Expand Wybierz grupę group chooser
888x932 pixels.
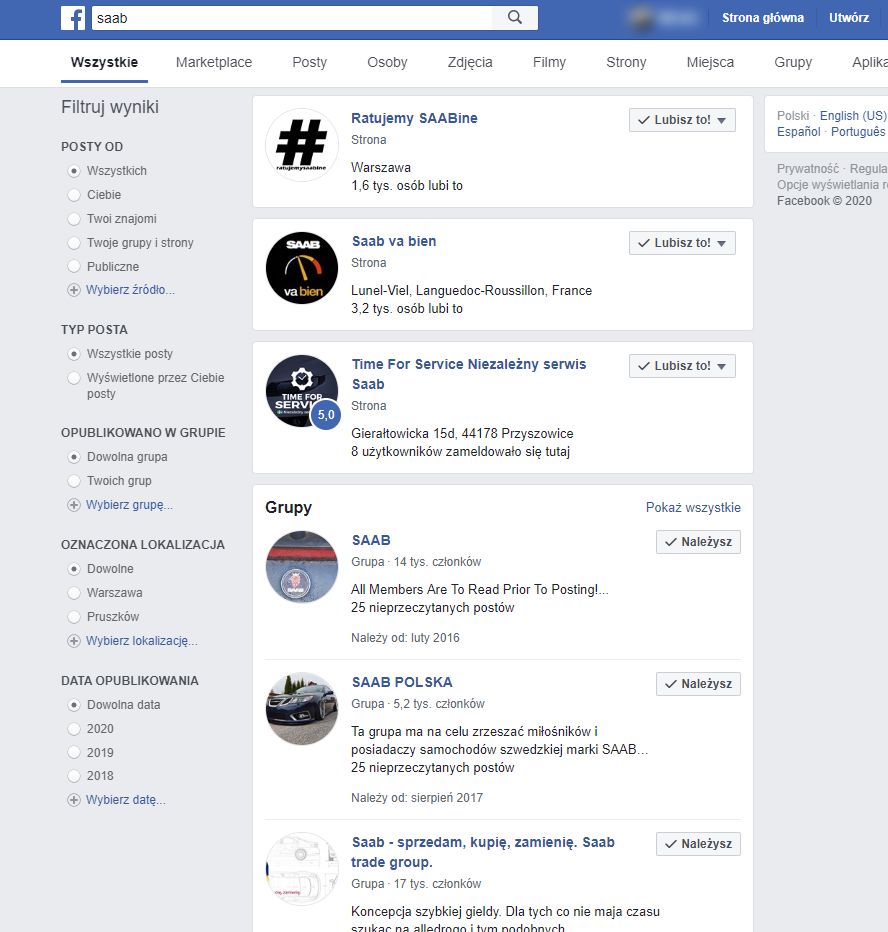click(130, 505)
